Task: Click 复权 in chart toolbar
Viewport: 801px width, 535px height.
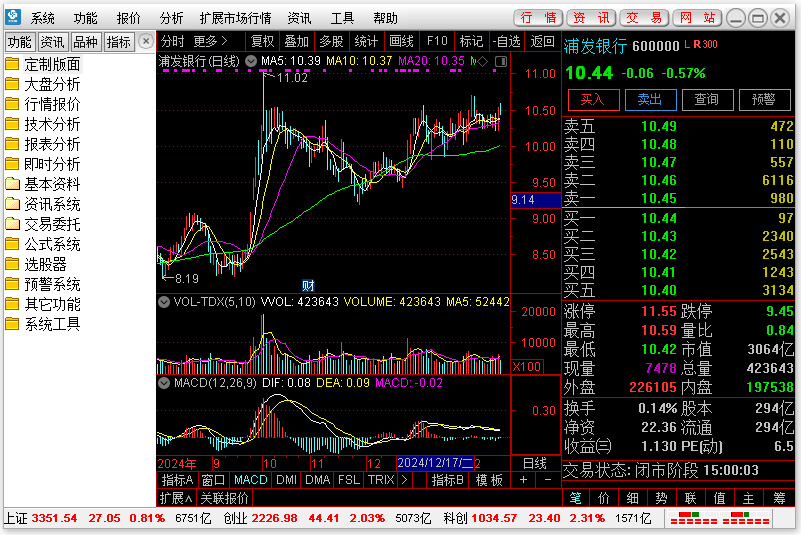Action: 263,41
